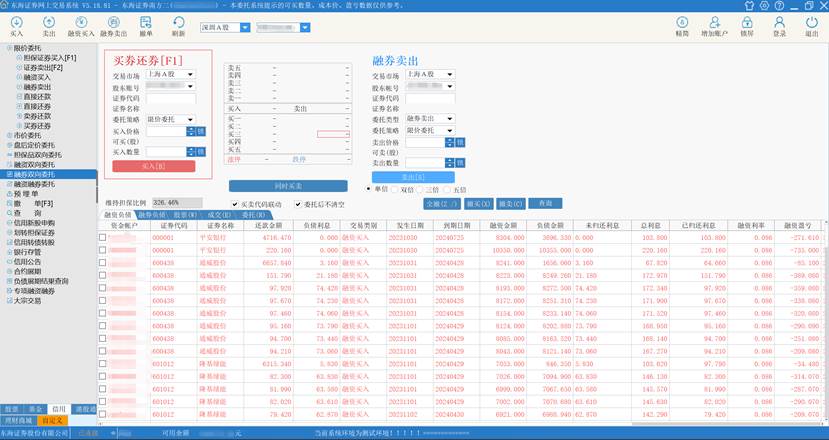Click the 撤卖(C) button
Image resolution: width=829 pixels, height=440 pixels.
pos(511,204)
